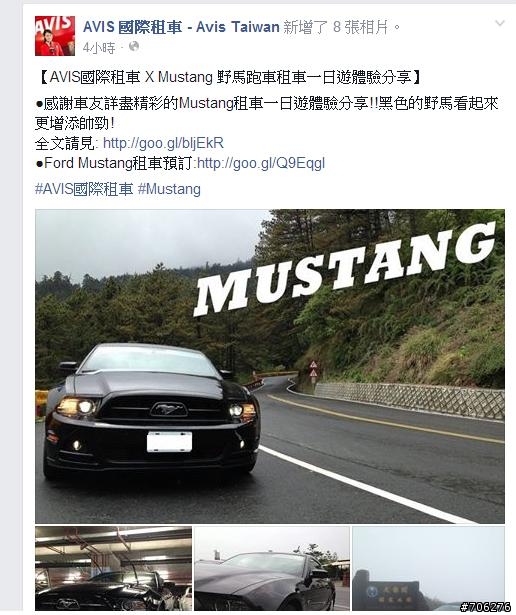This screenshot has width=516, height=615.
Task: Click the pony emblem on car grille
Action: (168, 409)
